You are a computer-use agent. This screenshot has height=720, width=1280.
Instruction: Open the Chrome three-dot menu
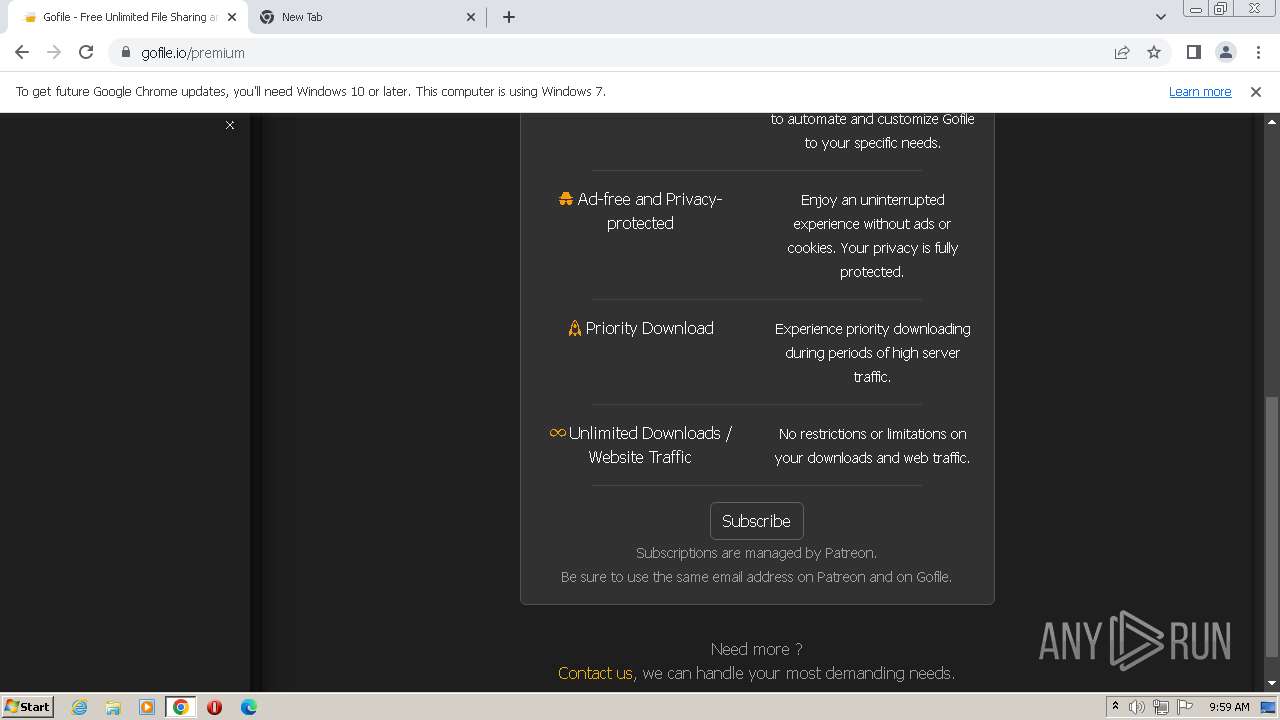click(x=1258, y=52)
